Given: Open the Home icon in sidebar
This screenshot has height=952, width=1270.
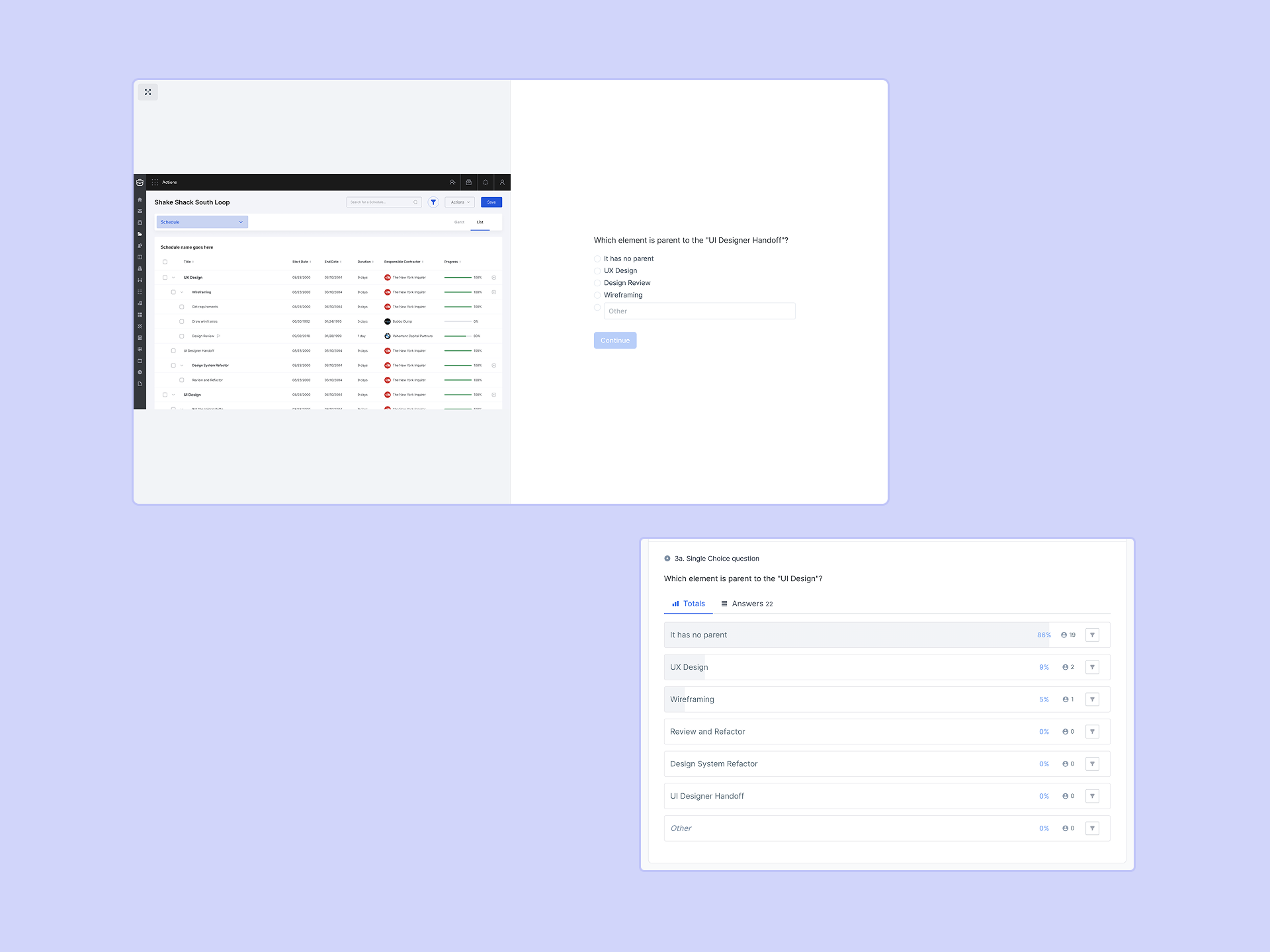Looking at the screenshot, I should tap(140, 200).
